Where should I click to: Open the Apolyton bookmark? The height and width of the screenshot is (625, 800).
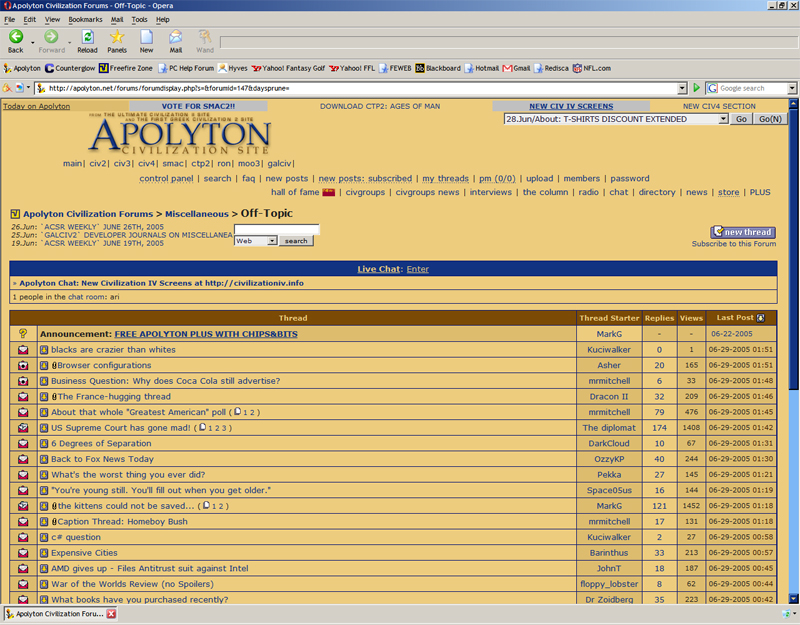coord(22,68)
